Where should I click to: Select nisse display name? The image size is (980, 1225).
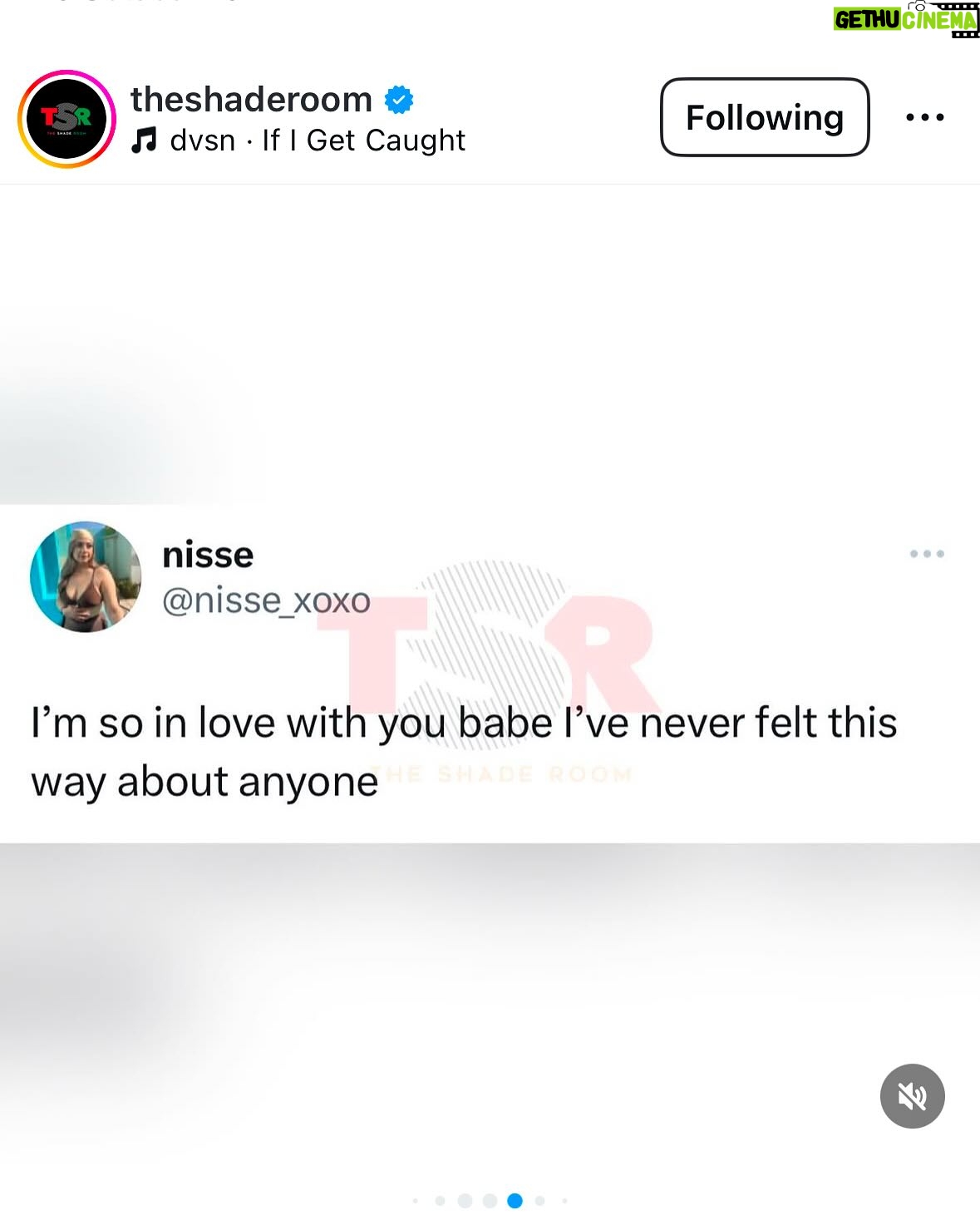[x=208, y=555]
